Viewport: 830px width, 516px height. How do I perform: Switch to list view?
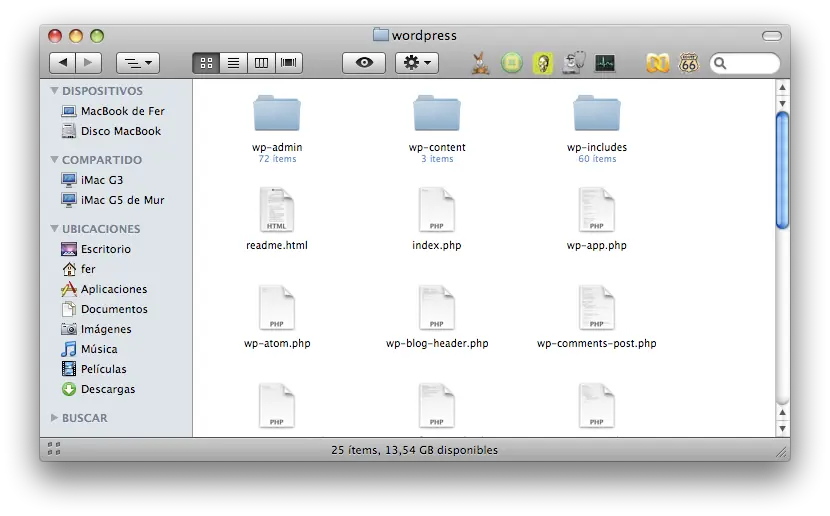click(233, 63)
